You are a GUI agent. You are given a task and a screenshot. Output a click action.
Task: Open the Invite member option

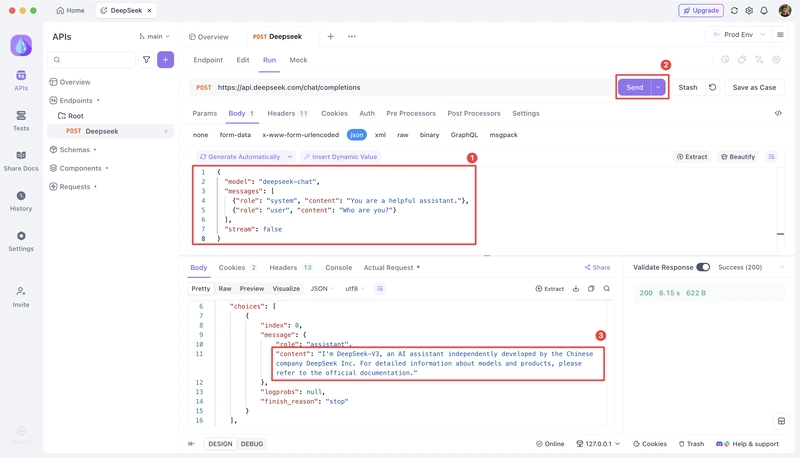coord(21,297)
